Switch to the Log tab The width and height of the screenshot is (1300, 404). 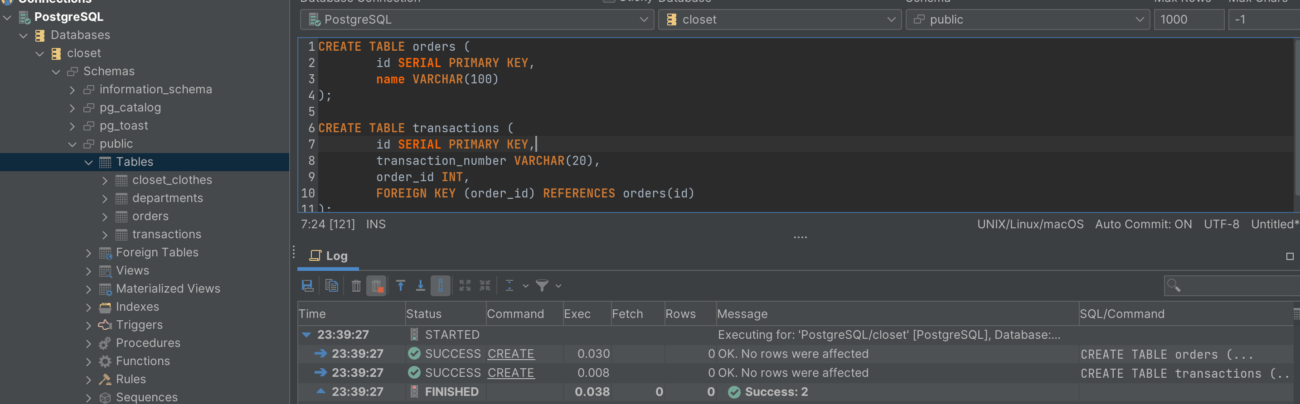coord(328,256)
